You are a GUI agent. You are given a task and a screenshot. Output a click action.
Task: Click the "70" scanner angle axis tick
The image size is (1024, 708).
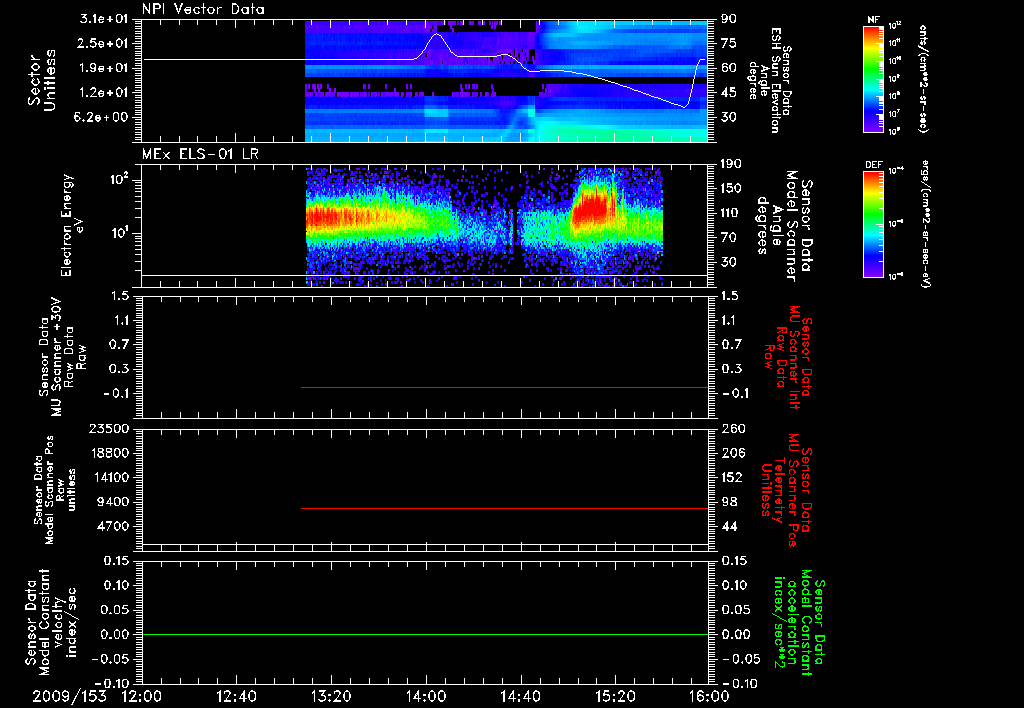pos(729,238)
